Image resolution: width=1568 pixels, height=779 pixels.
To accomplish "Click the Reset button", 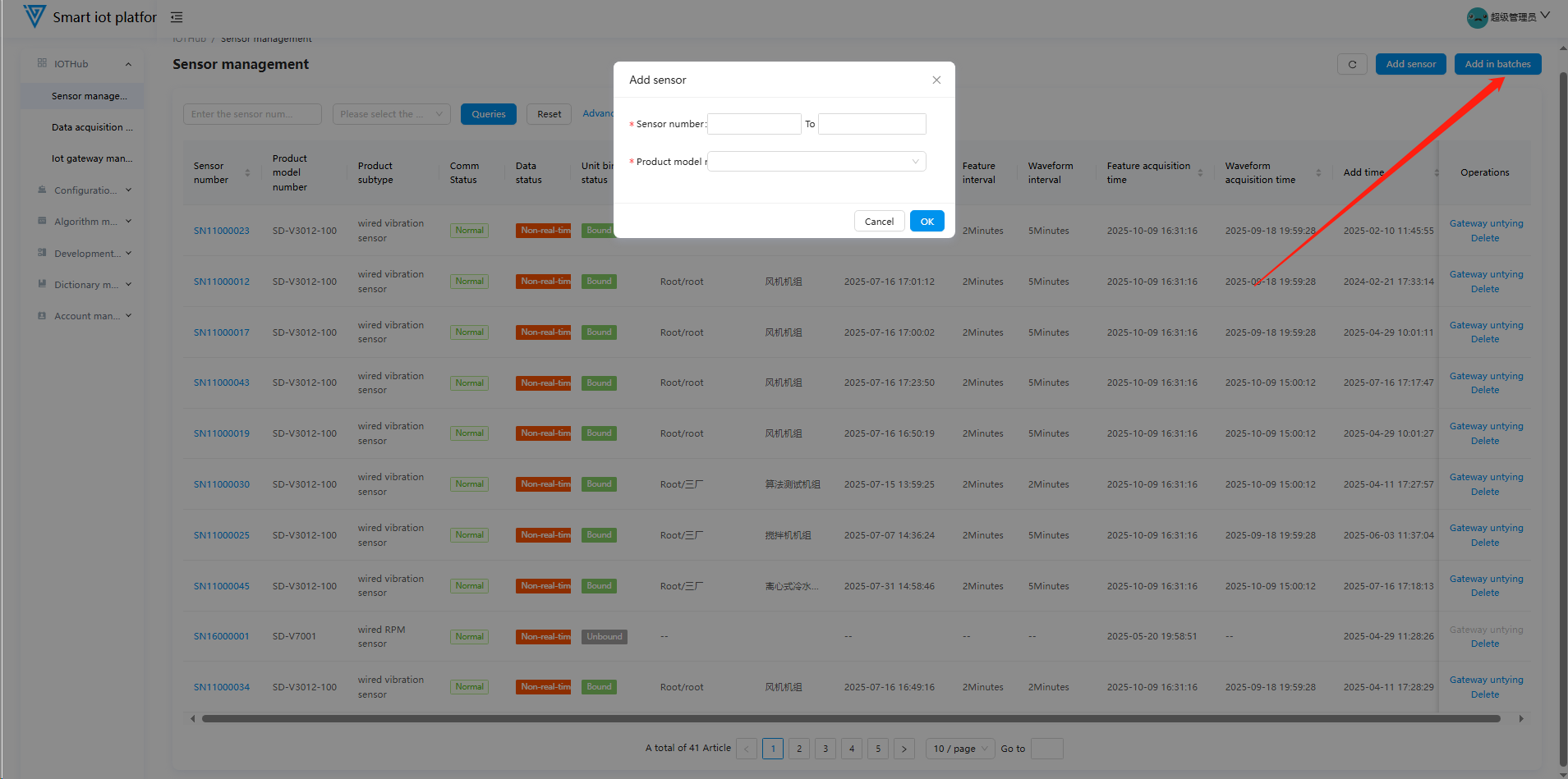I will tap(549, 114).
